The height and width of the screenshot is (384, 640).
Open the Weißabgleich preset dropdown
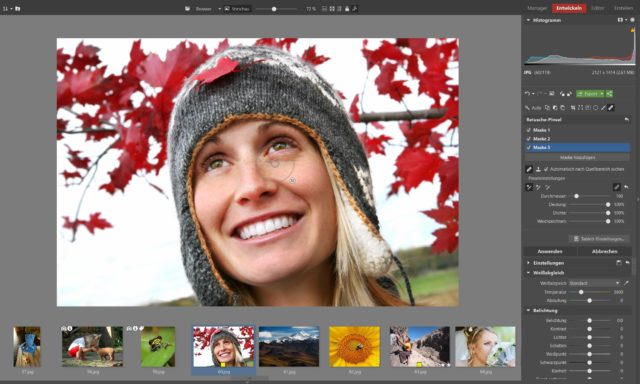tap(594, 283)
